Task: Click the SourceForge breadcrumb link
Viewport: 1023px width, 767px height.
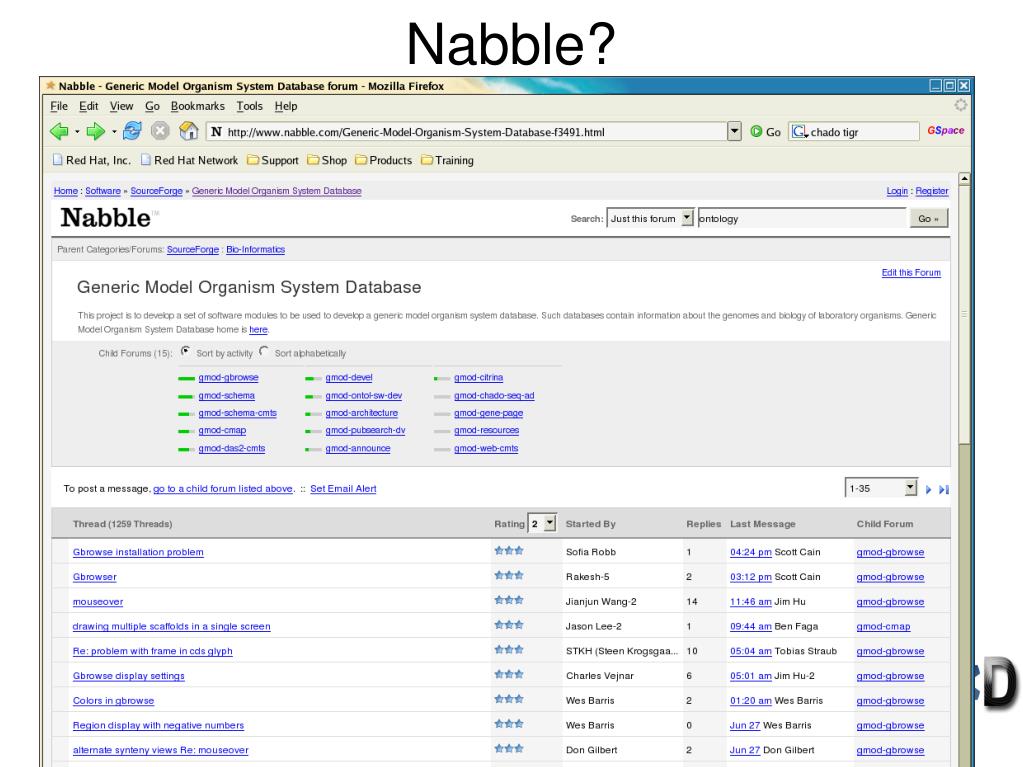Action: click(x=157, y=191)
